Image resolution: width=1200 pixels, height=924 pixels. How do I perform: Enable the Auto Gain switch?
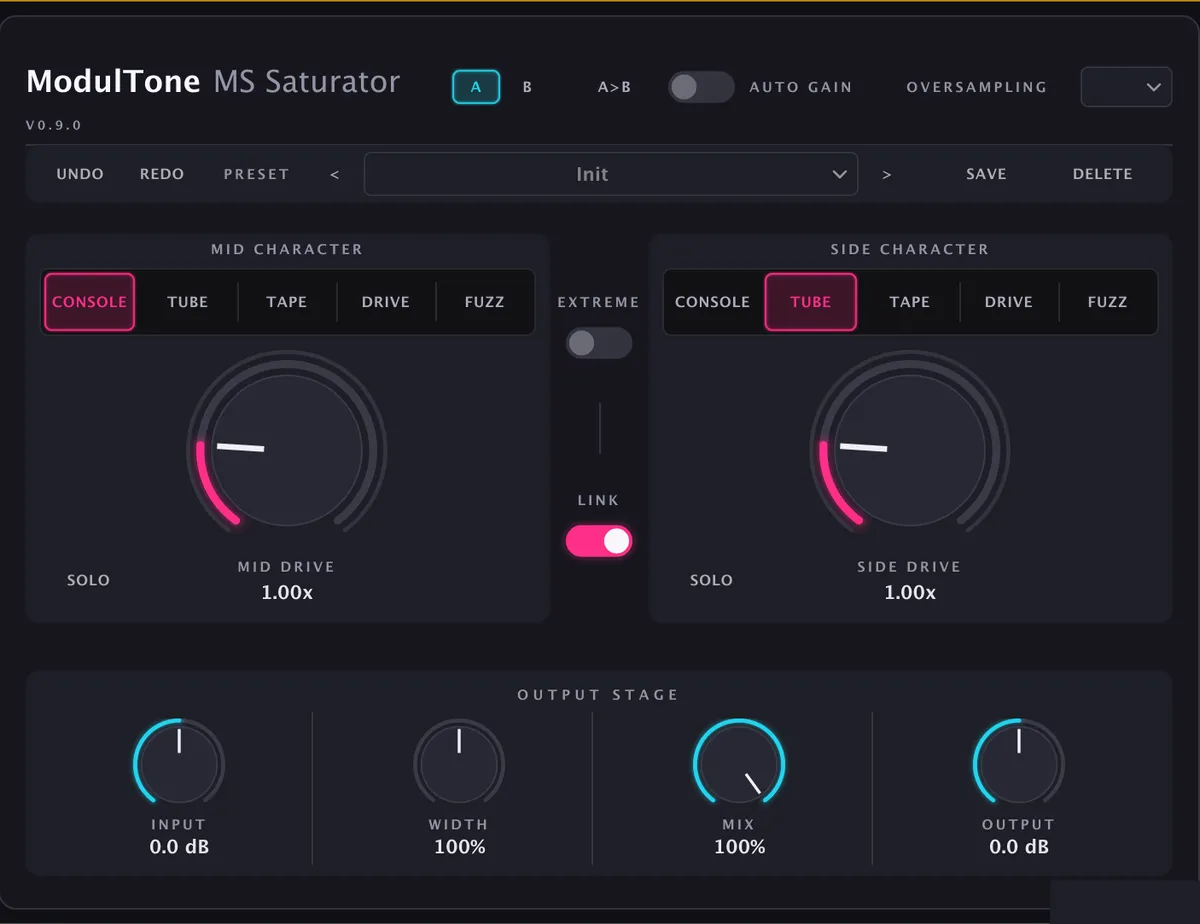point(701,87)
